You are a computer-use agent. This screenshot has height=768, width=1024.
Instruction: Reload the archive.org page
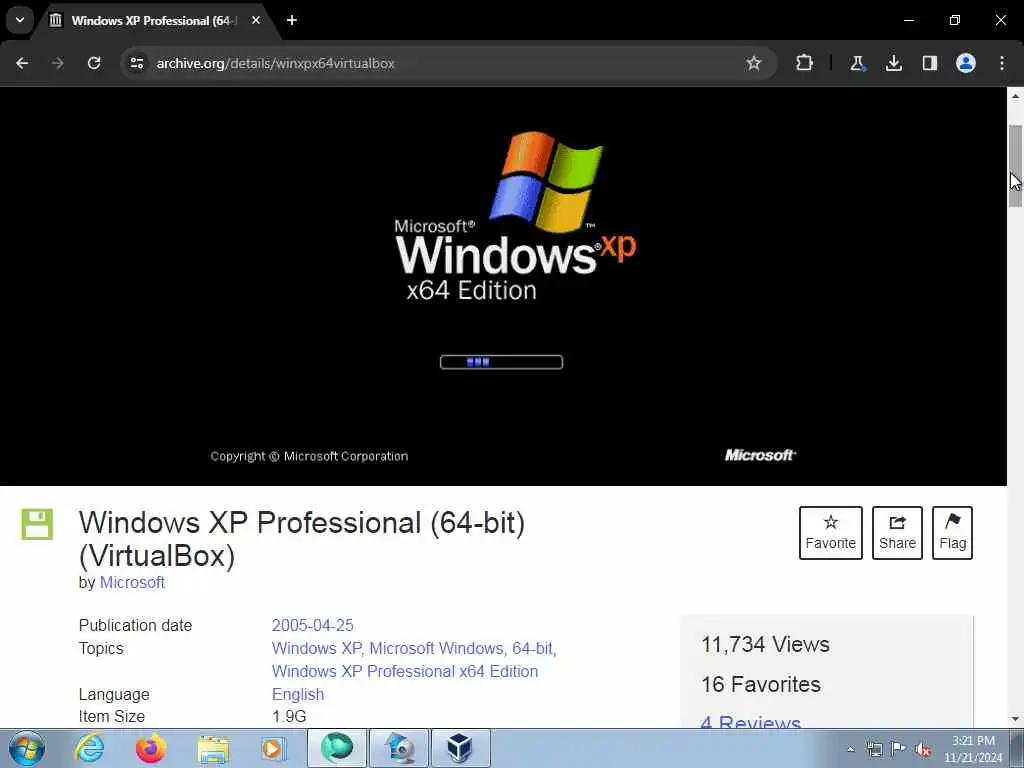[x=94, y=63]
